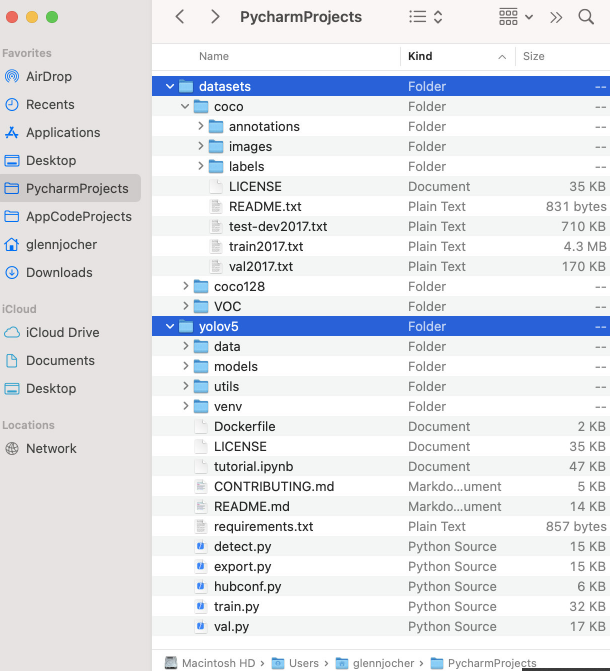Open iCloud Drive in the sidebar
This screenshot has height=671, width=610.
[x=62, y=333]
